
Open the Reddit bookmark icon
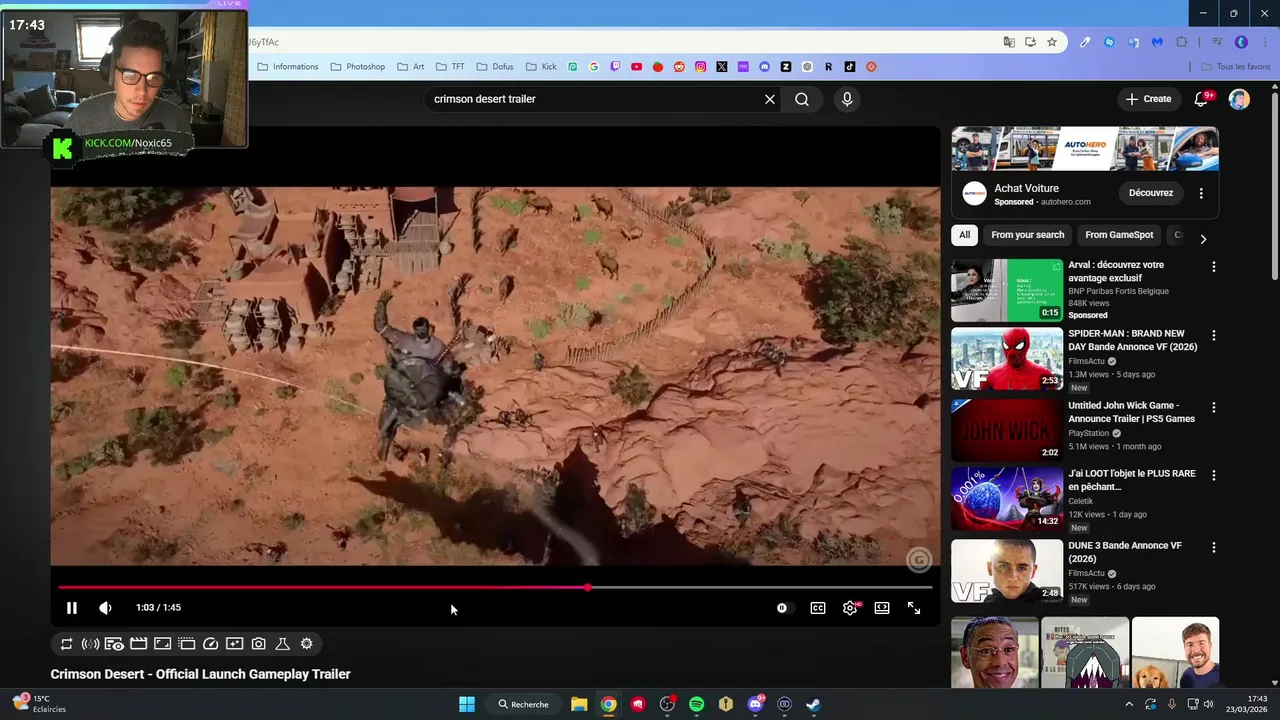(x=679, y=67)
